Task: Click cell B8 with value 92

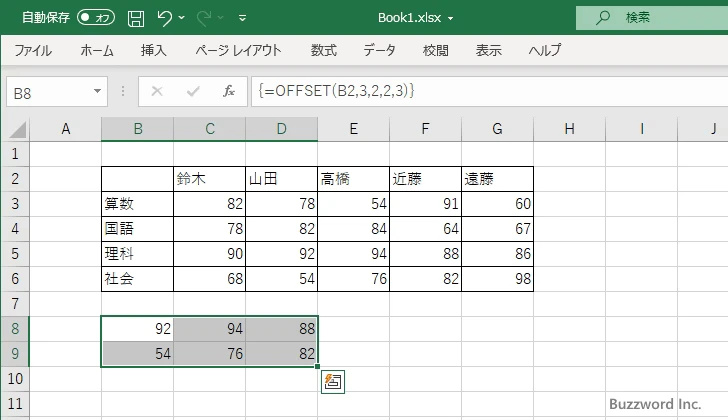Action: point(137,329)
